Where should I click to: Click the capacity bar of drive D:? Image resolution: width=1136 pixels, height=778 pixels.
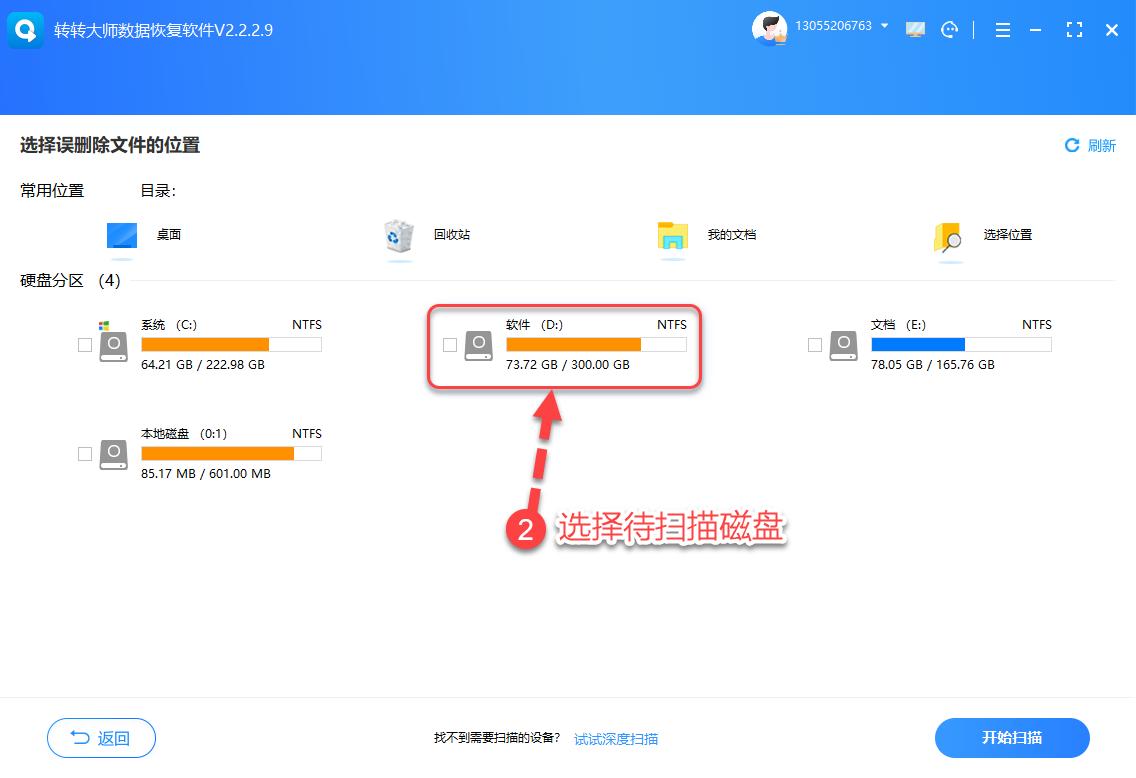coord(597,344)
